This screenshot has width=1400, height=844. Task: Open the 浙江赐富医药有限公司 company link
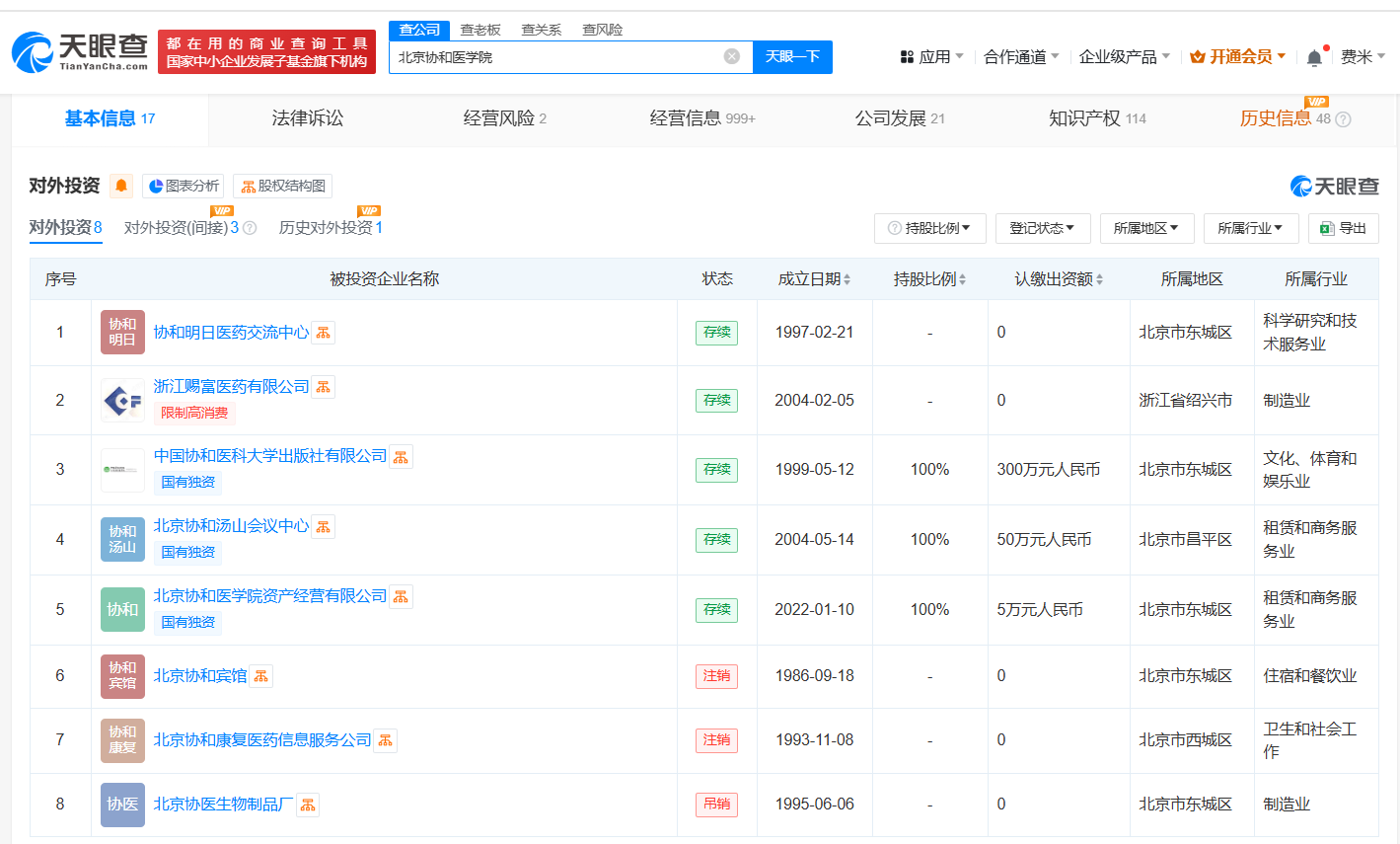click(231, 386)
